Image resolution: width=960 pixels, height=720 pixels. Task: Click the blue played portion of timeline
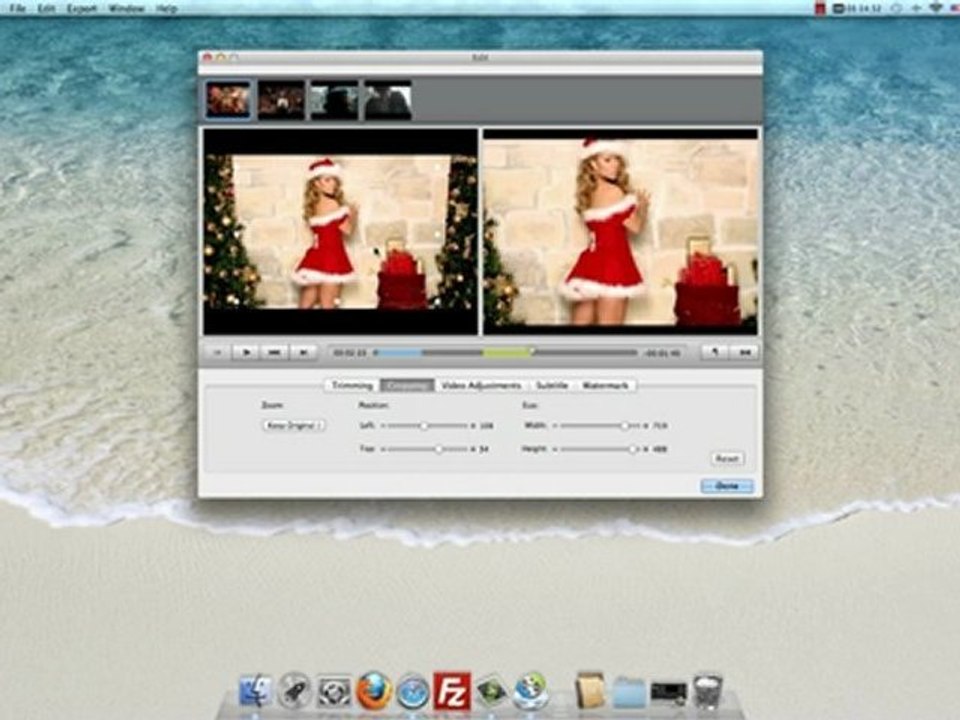(x=399, y=353)
